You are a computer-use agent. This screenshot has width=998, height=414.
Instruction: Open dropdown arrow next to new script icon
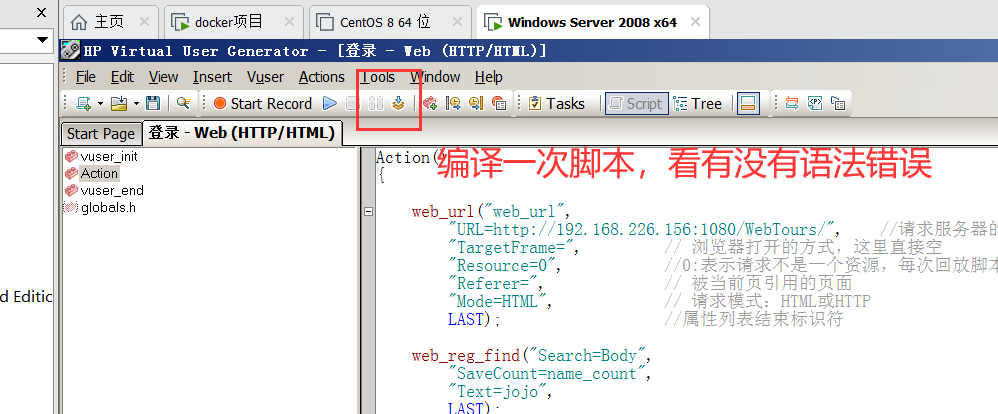[x=99, y=103]
